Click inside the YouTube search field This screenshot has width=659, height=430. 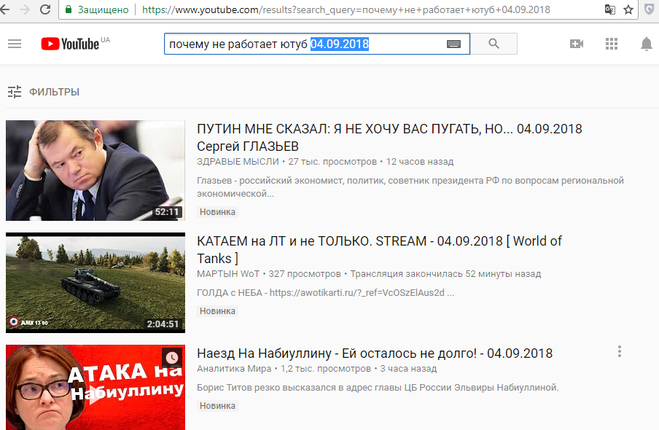tap(300, 45)
